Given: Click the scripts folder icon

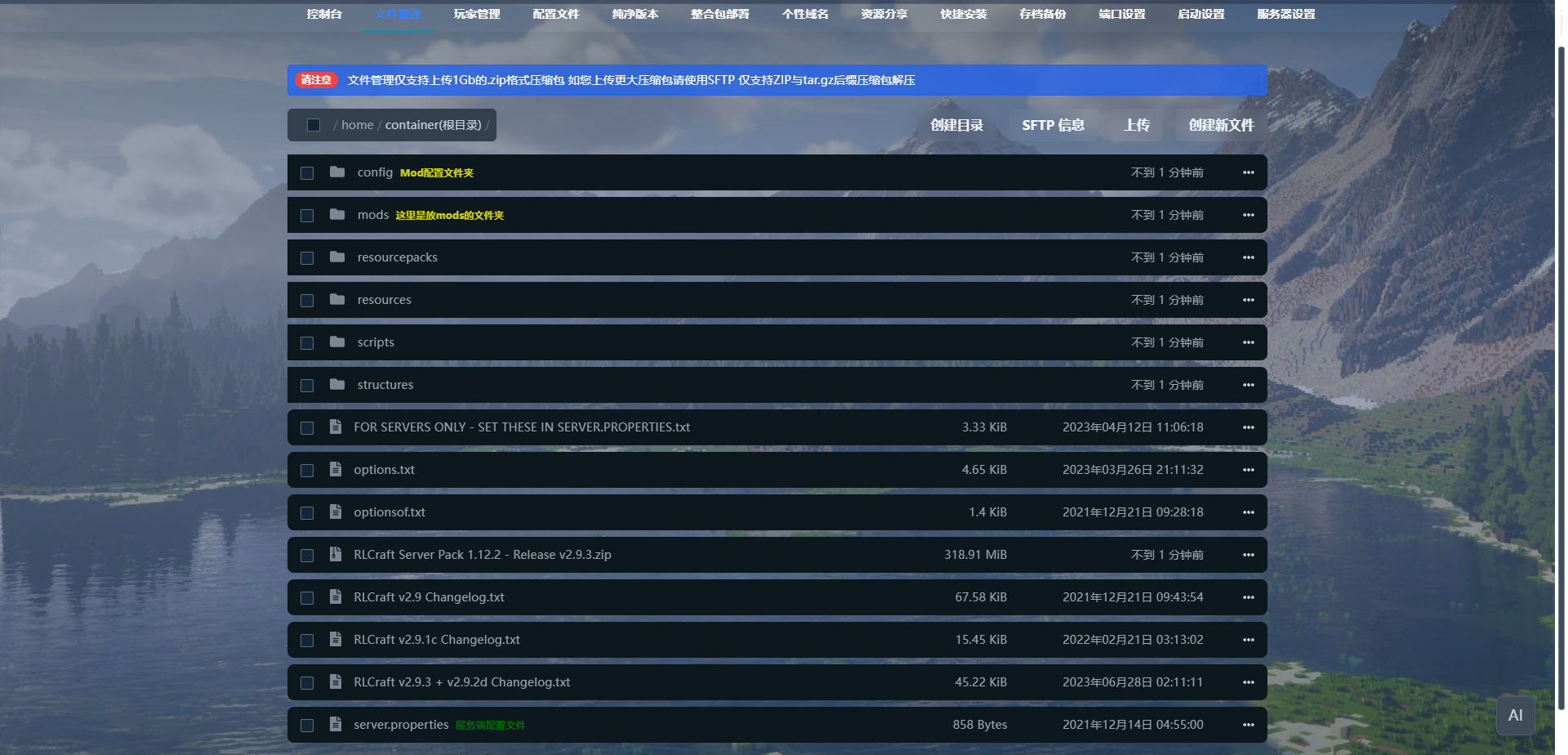Looking at the screenshot, I should [x=336, y=342].
